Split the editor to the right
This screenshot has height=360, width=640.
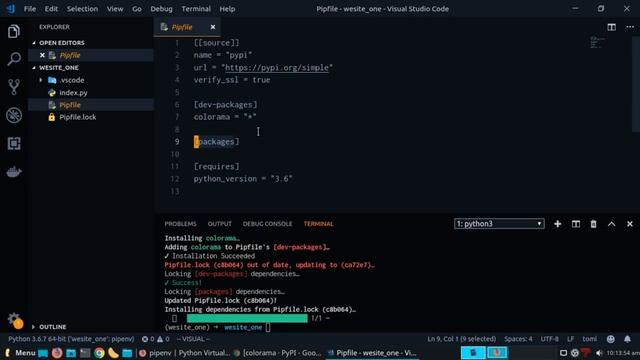click(x=611, y=27)
